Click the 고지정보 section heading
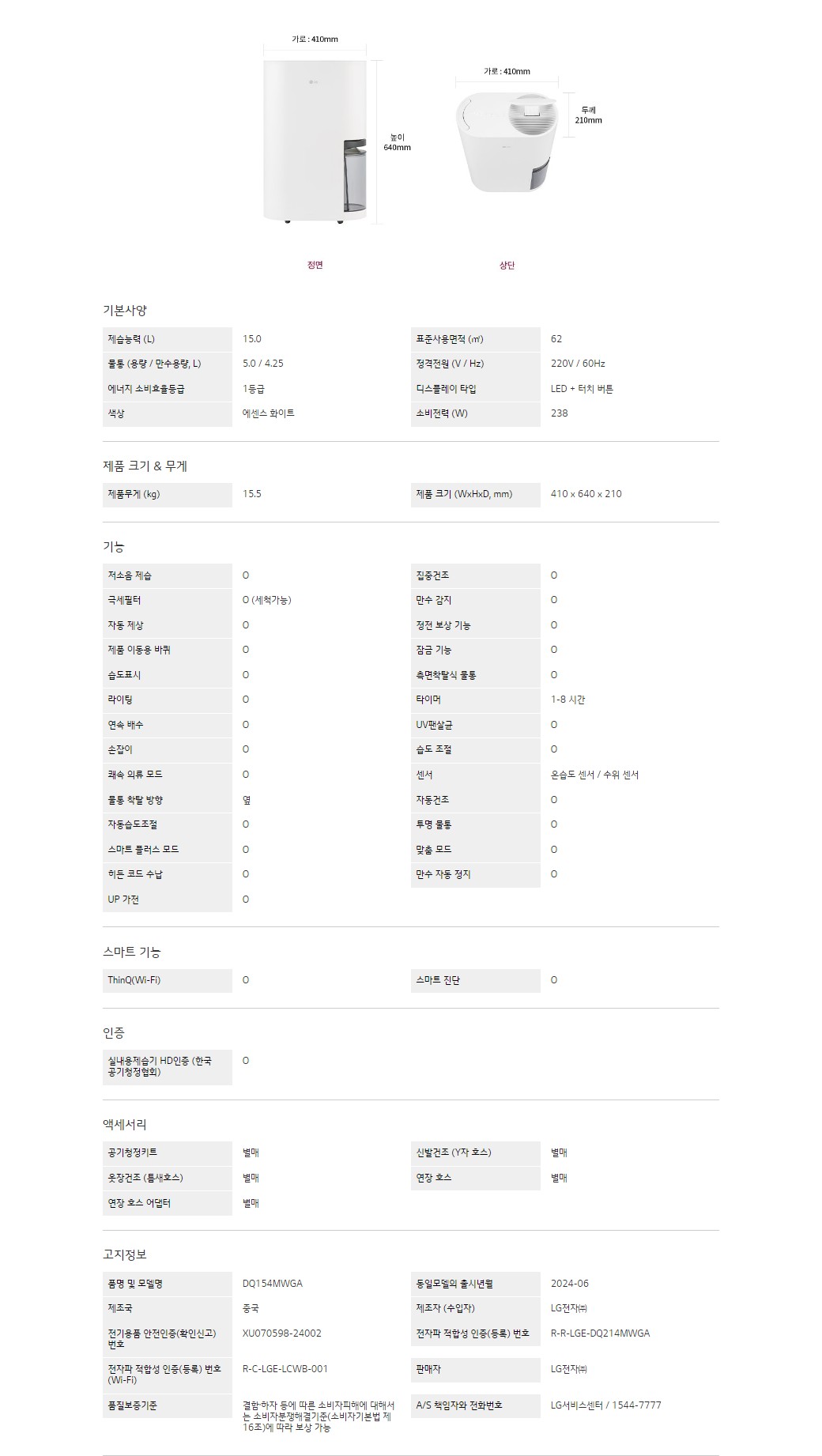The image size is (822, 1456). click(x=124, y=1254)
